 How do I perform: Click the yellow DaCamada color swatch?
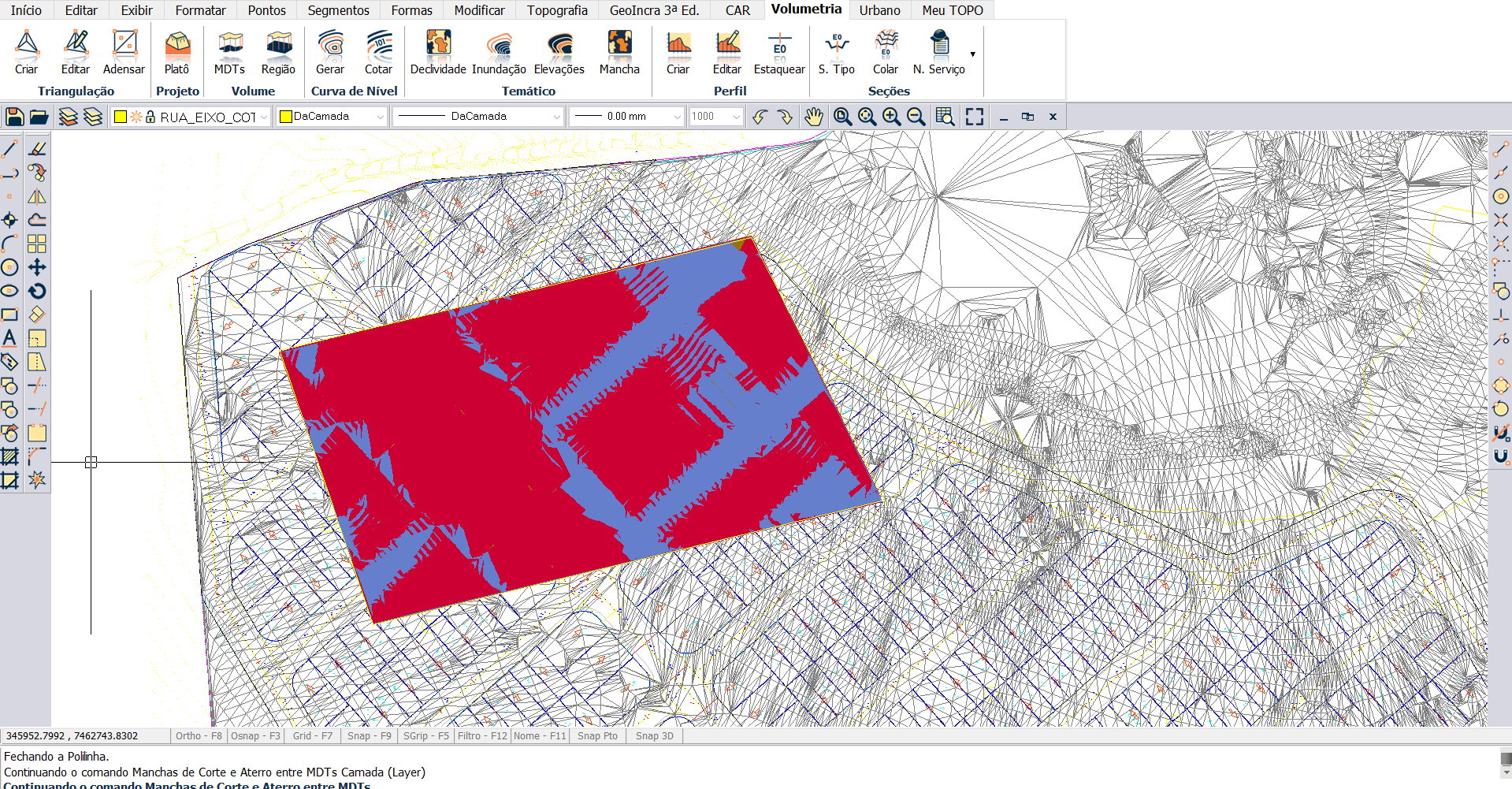pyautogui.click(x=287, y=117)
